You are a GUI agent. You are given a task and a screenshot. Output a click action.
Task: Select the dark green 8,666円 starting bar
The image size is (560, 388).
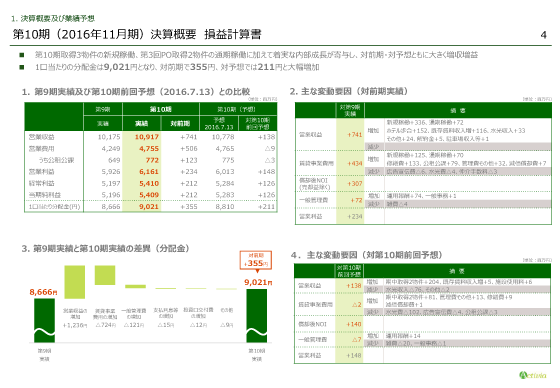point(45,320)
